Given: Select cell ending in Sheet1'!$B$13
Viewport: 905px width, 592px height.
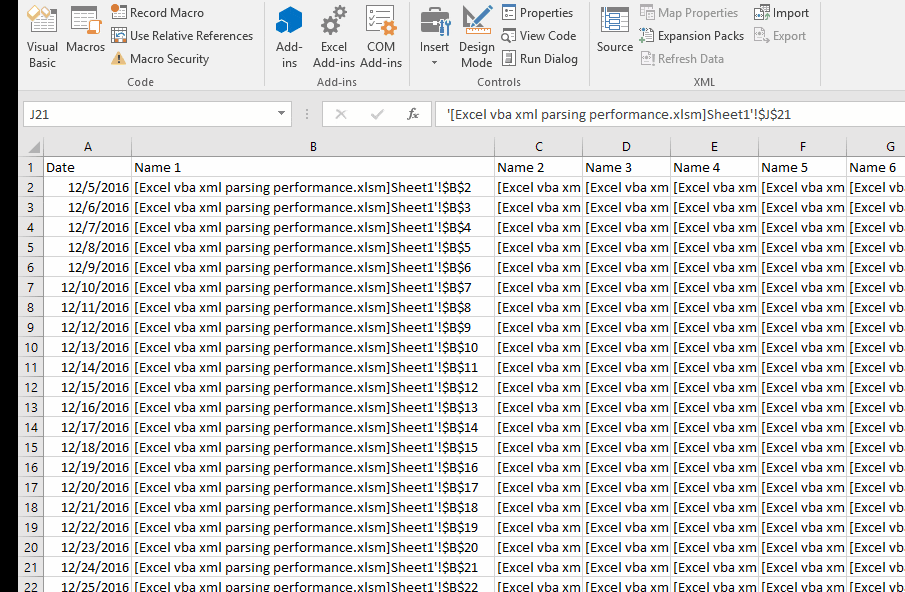Looking at the screenshot, I should pos(313,407).
